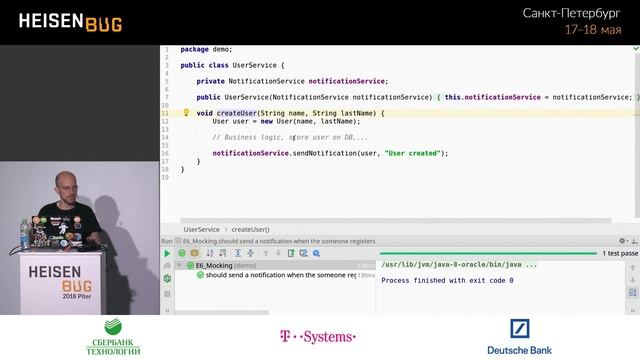The width and height of the screenshot is (640, 360).
Task: Rerun failed tests icon in Run sidebar
Action: (167, 266)
